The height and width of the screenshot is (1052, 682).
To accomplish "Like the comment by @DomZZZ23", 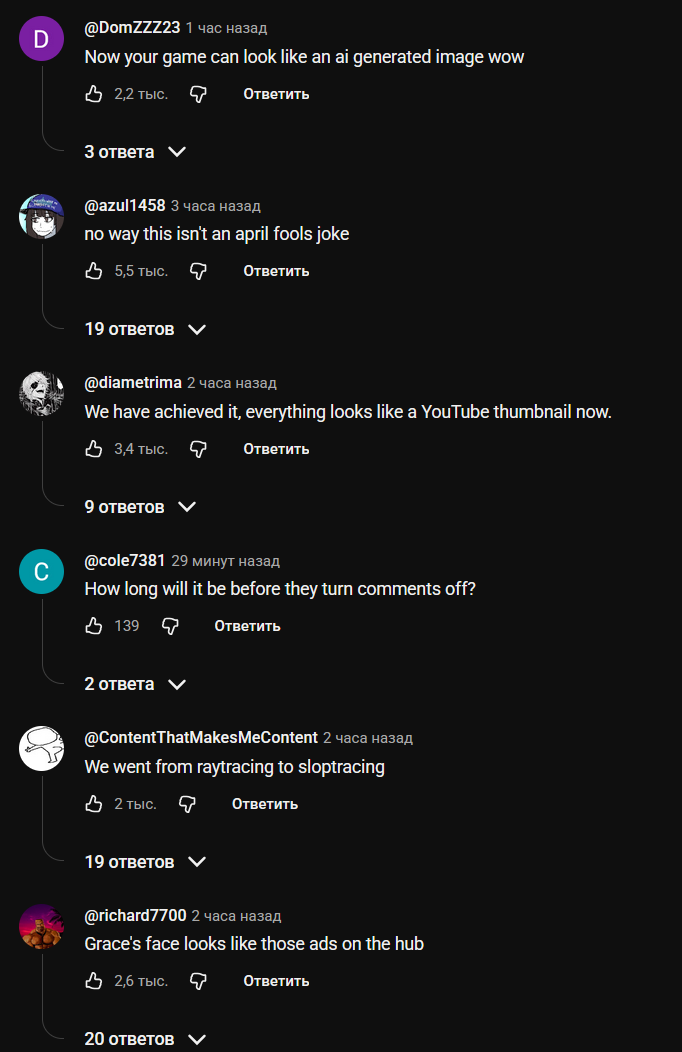I will 94,94.
